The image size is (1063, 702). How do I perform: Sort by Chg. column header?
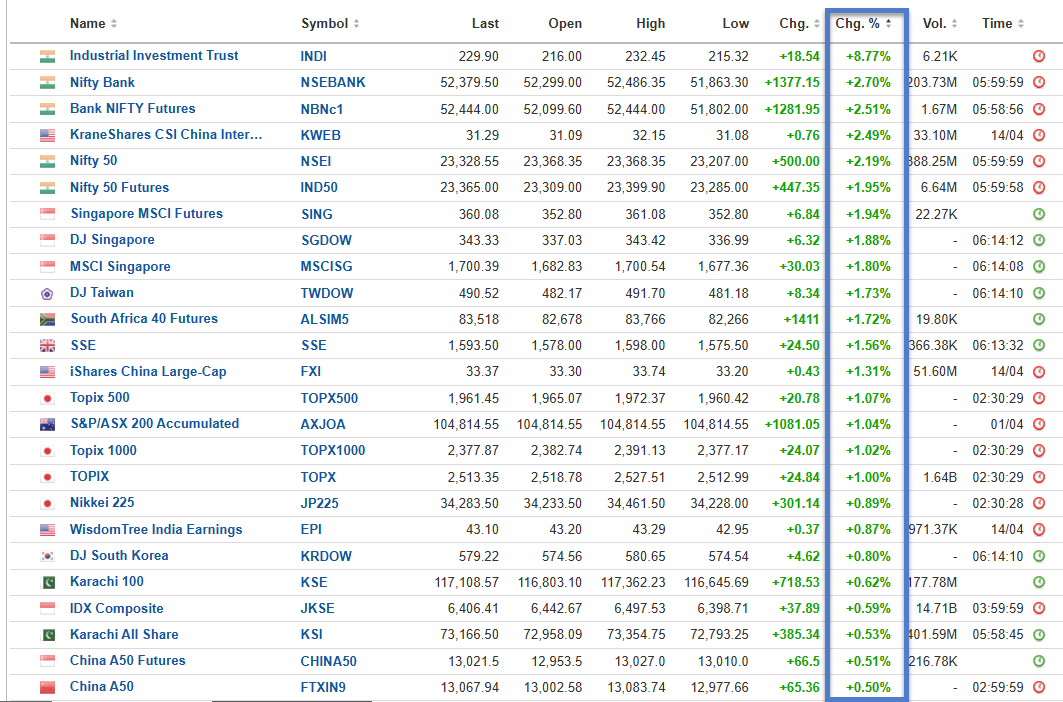click(x=799, y=24)
